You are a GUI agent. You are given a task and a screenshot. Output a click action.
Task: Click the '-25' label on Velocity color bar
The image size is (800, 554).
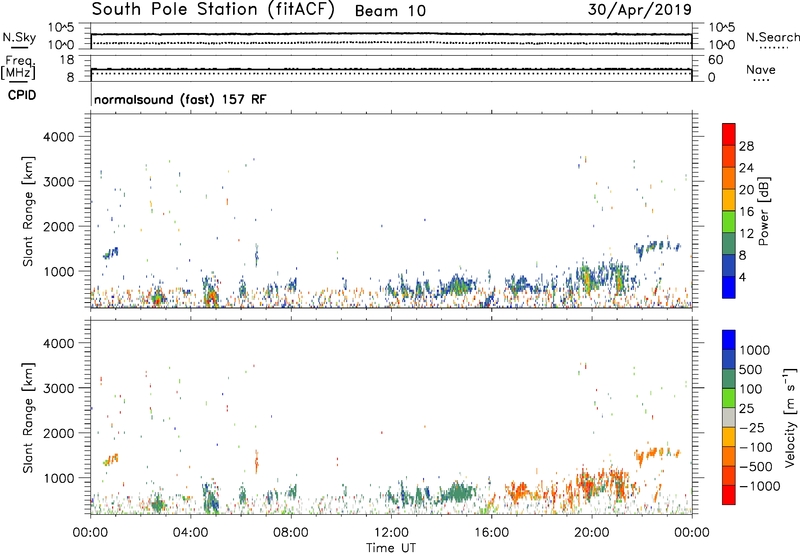(752, 428)
